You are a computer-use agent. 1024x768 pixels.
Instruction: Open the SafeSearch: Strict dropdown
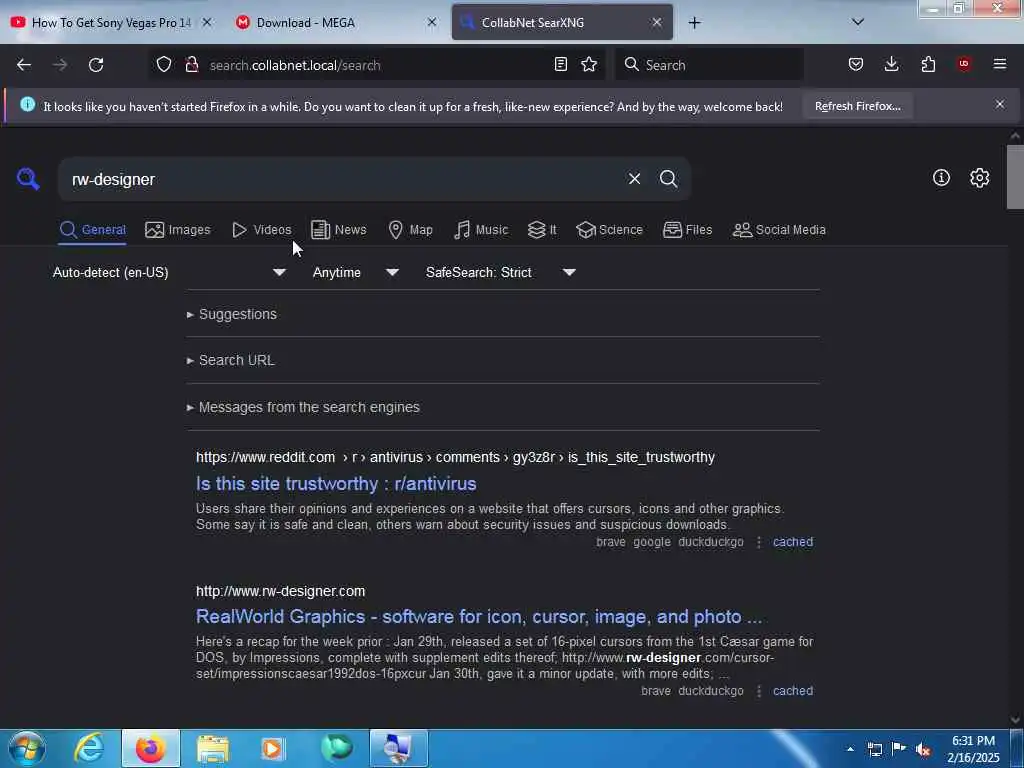click(x=501, y=272)
